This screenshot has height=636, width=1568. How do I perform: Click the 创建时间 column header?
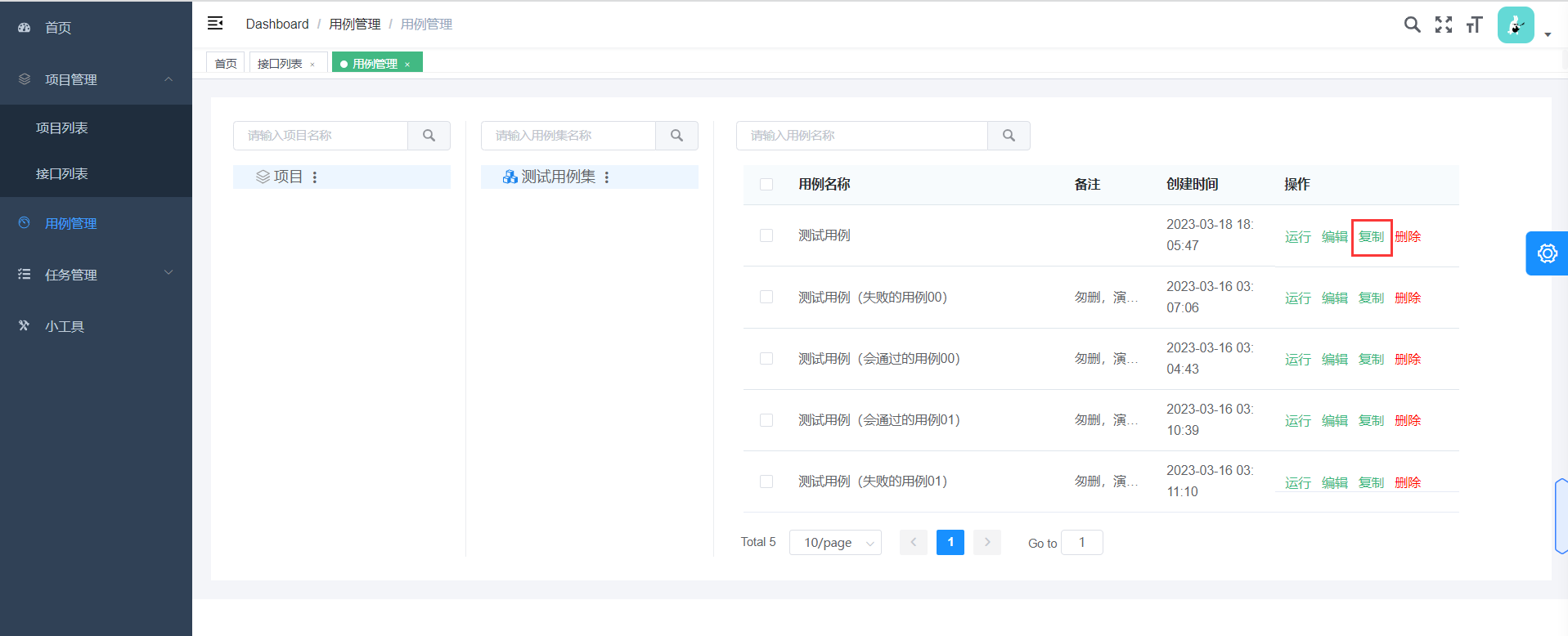1192,184
